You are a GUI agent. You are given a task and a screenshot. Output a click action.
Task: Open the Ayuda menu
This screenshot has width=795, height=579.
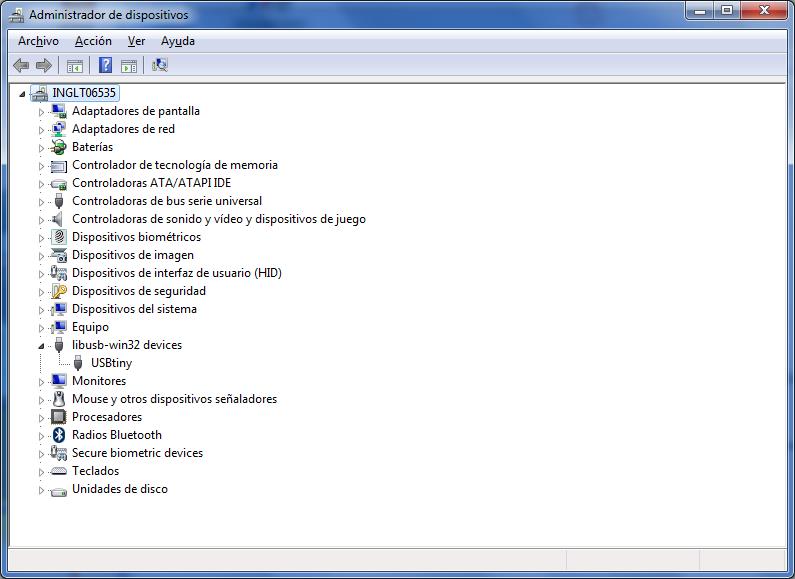click(177, 41)
